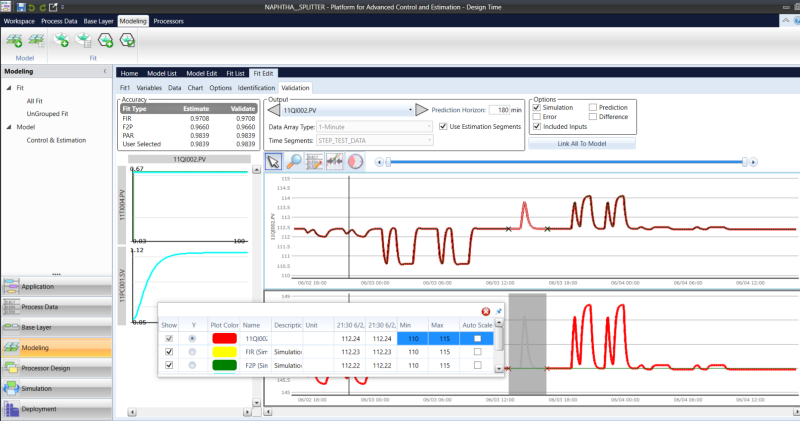Select All Fit in the tree

point(35,101)
